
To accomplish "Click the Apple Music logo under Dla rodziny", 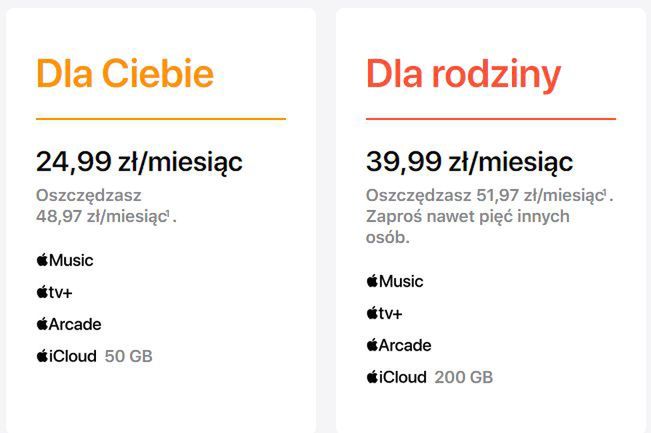I will coord(395,281).
